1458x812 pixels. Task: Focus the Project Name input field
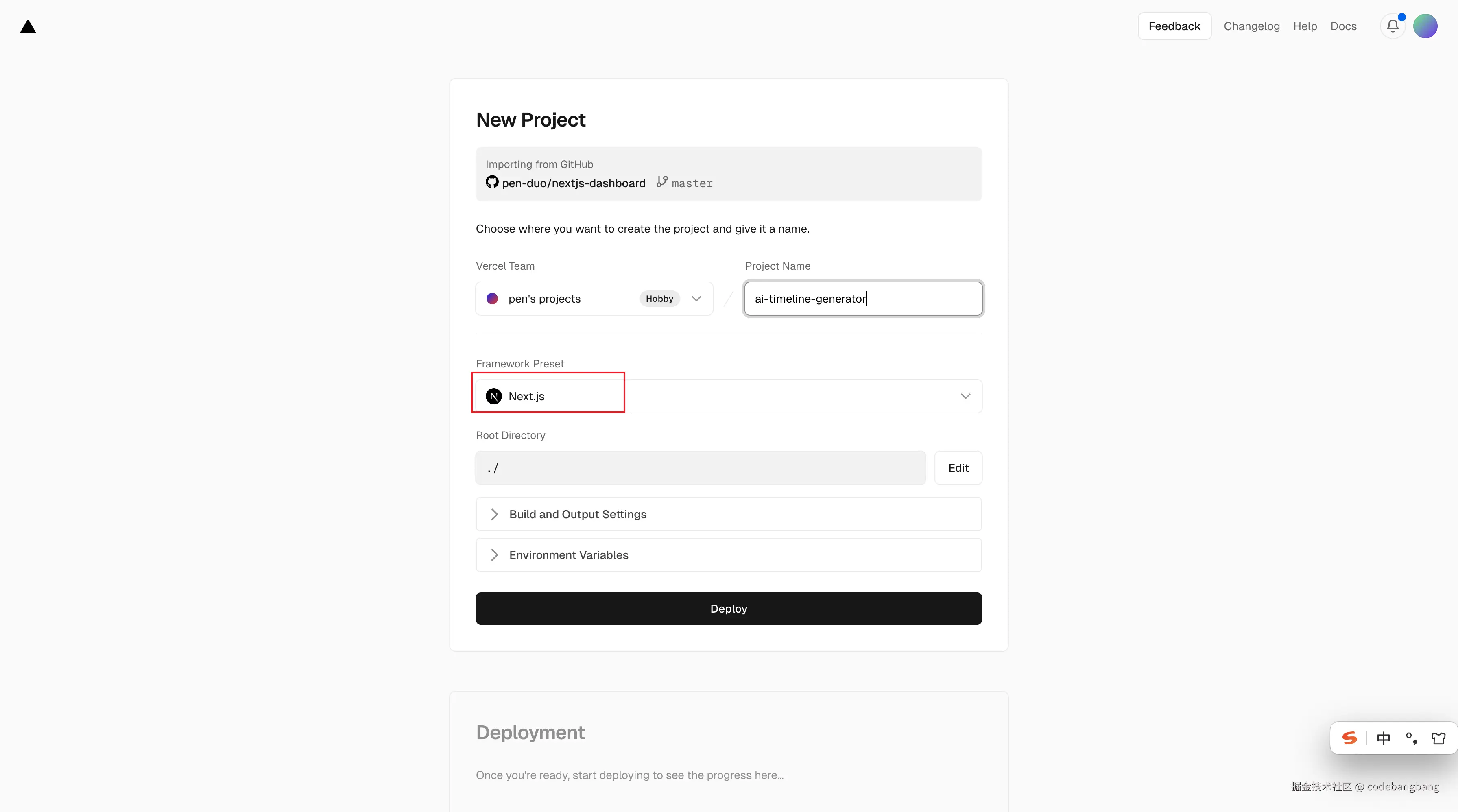[x=862, y=299]
